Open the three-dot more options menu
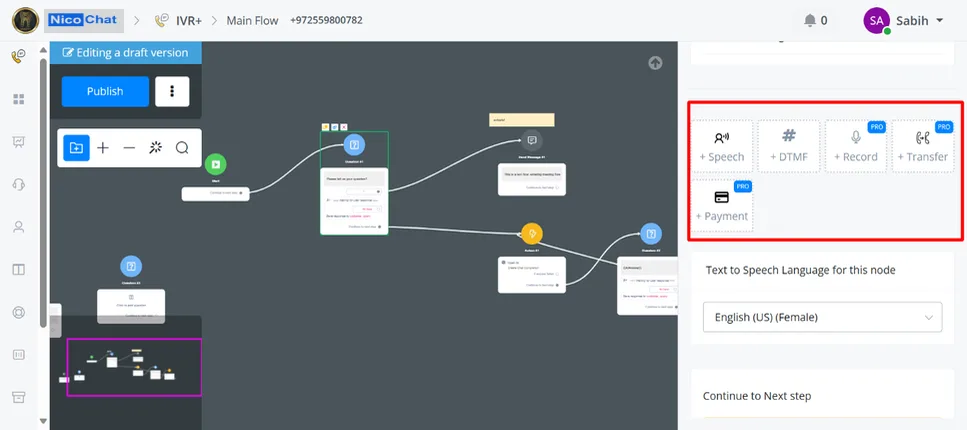The height and width of the screenshot is (430, 967). coord(172,91)
